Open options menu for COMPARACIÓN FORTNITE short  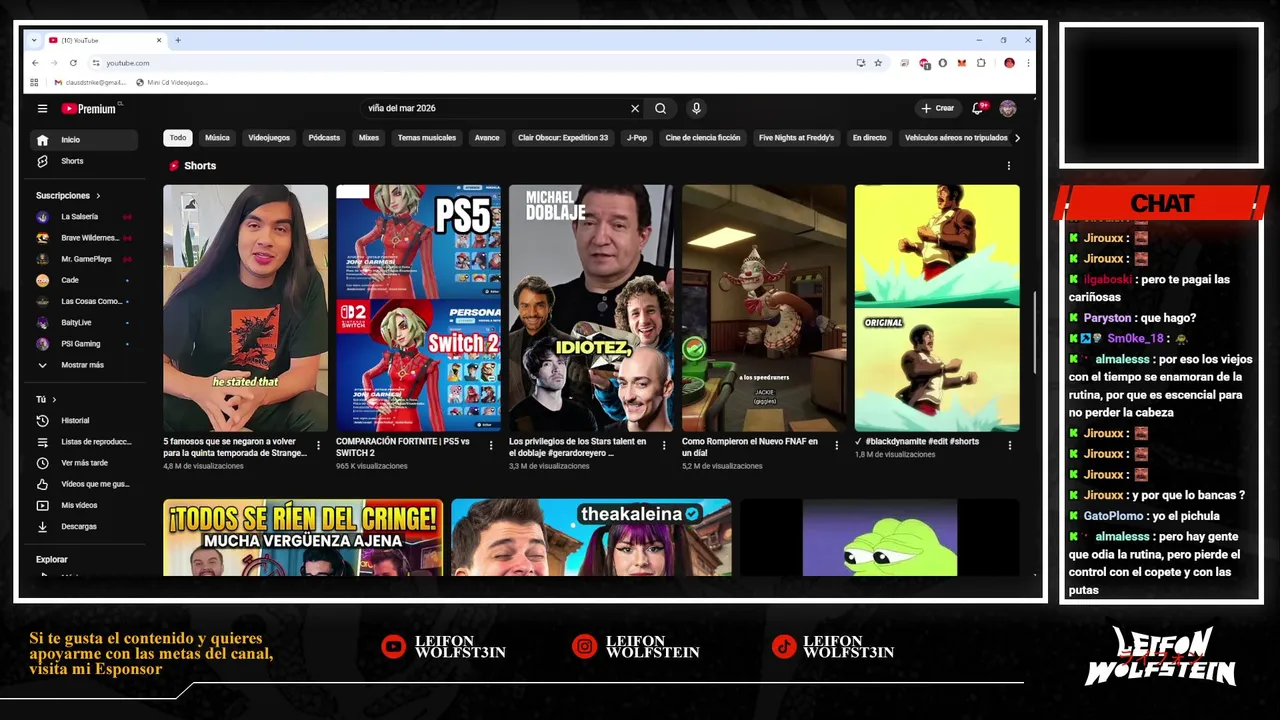pyautogui.click(x=491, y=446)
